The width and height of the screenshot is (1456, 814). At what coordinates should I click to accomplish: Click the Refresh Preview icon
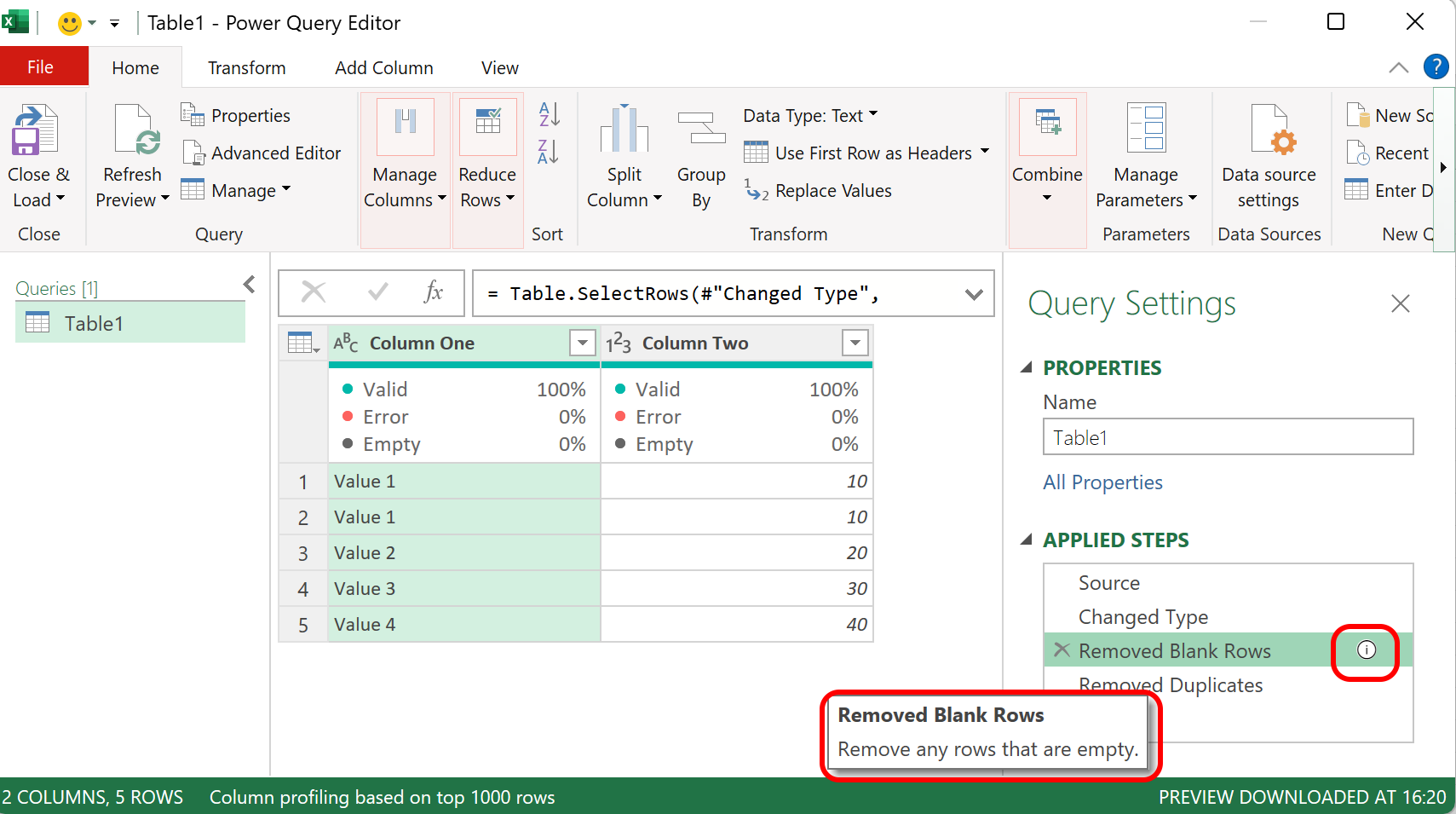[137, 130]
